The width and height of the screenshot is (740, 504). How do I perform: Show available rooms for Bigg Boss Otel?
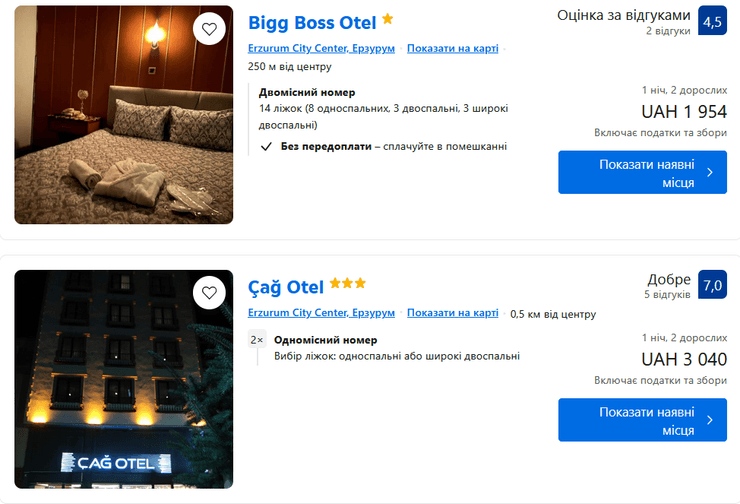click(642, 172)
